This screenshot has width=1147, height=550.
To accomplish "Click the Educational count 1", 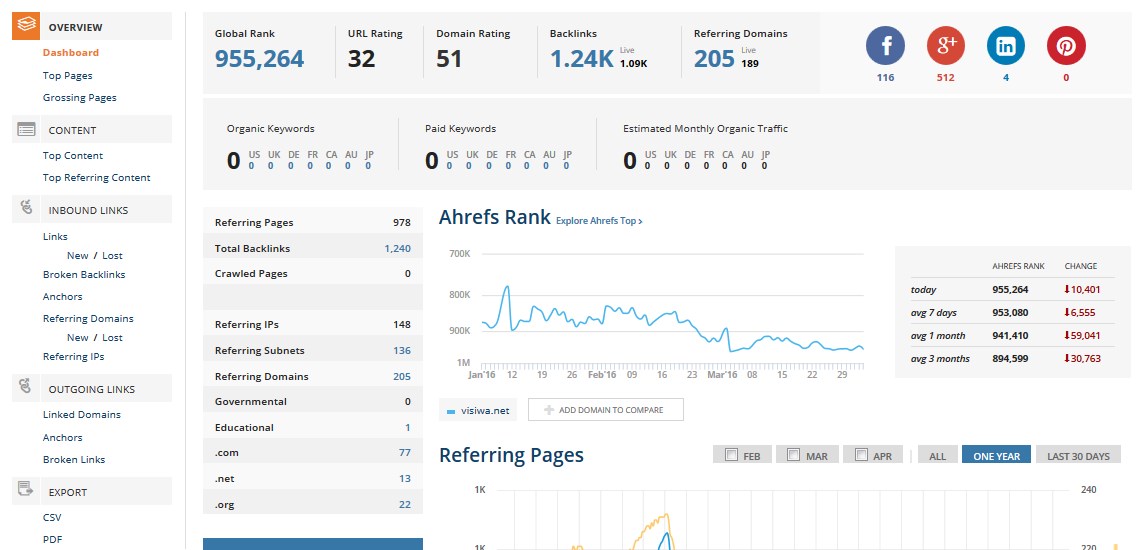I will (407, 427).
